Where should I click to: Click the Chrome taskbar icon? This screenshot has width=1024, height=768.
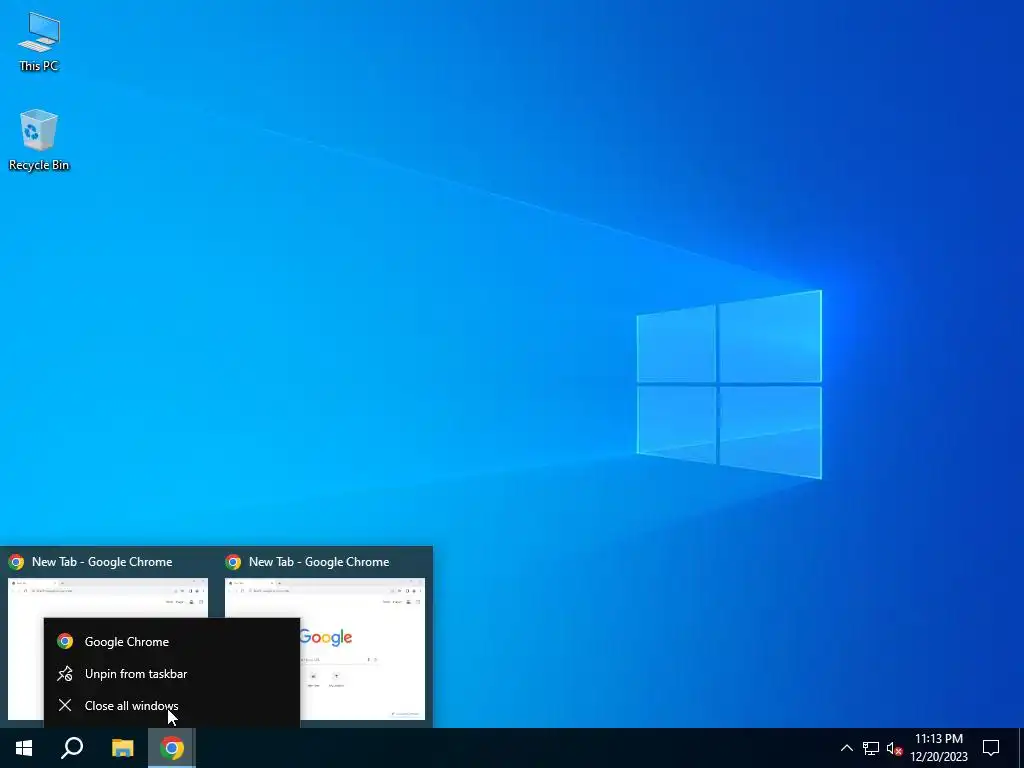172,748
